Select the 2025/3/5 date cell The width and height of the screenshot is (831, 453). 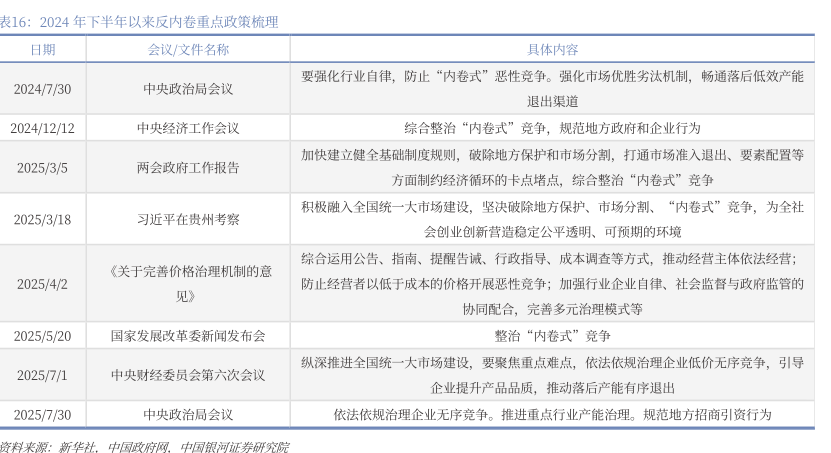[42, 167]
